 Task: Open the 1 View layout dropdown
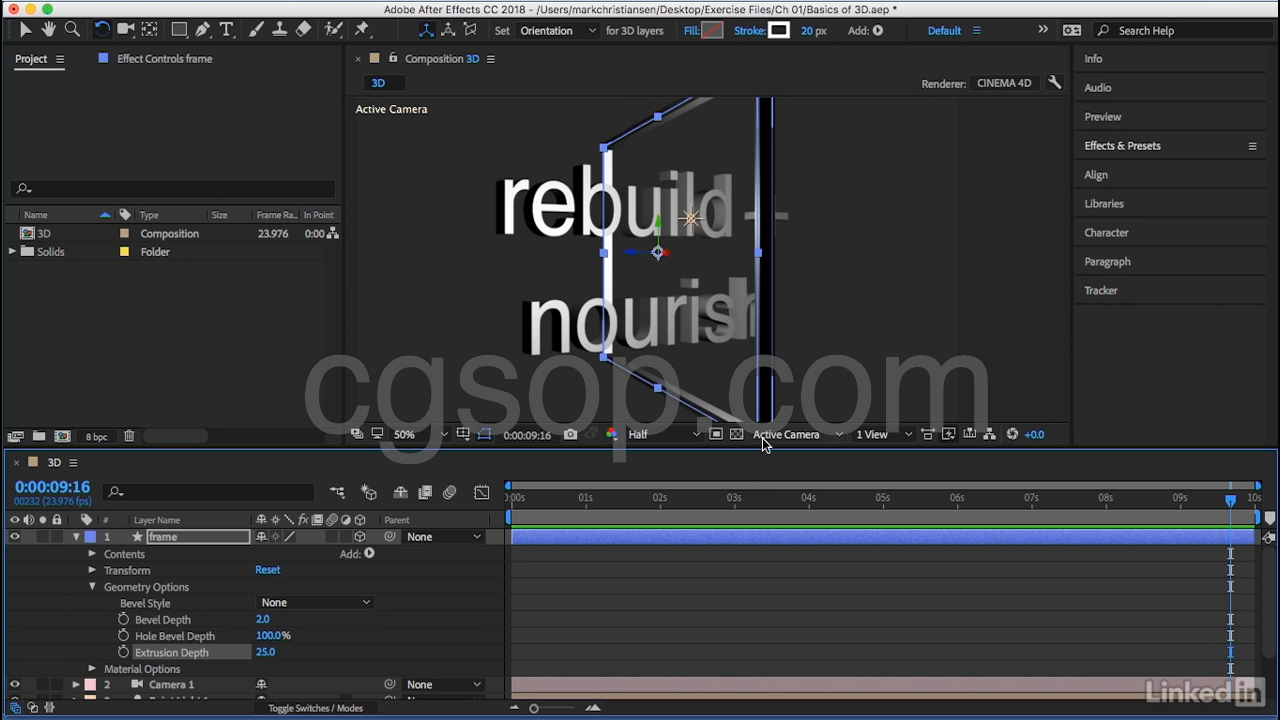[x=884, y=434]
